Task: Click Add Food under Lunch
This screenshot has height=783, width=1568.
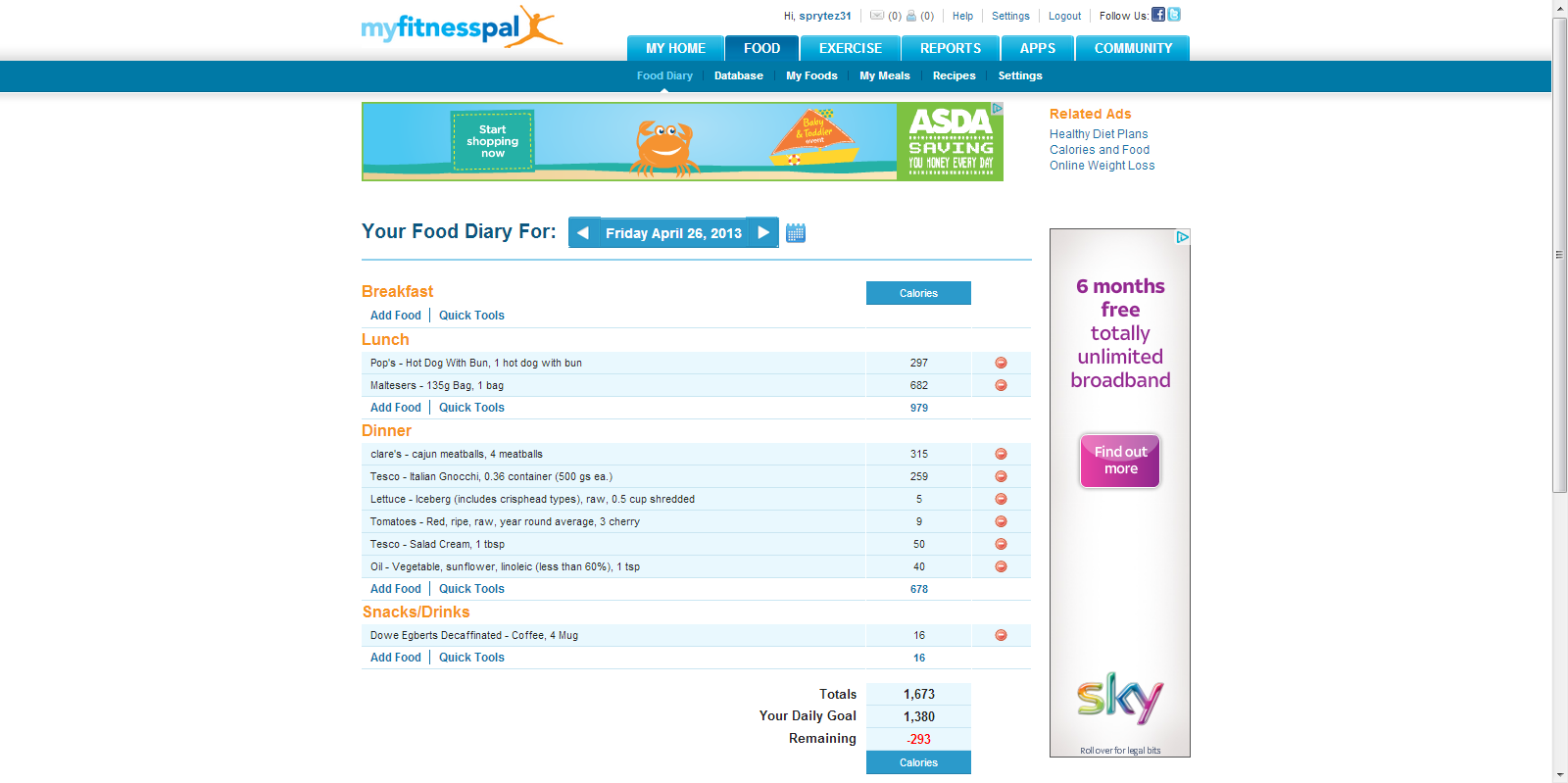Action: click(x=396, y=408)
